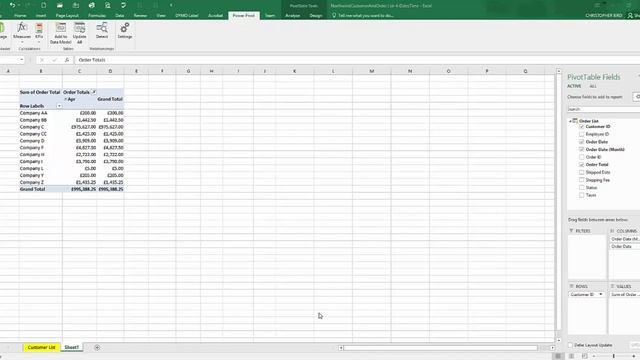This screenshot has height=360, width=640.
Task: Click the Undo icon in the quick access toolbar
Action: click(x=13, y=5)
